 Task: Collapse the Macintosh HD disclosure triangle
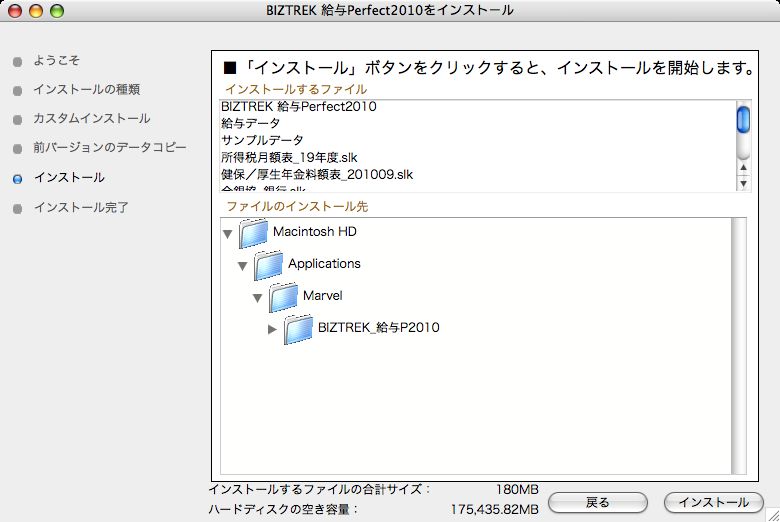pos(226,233)
